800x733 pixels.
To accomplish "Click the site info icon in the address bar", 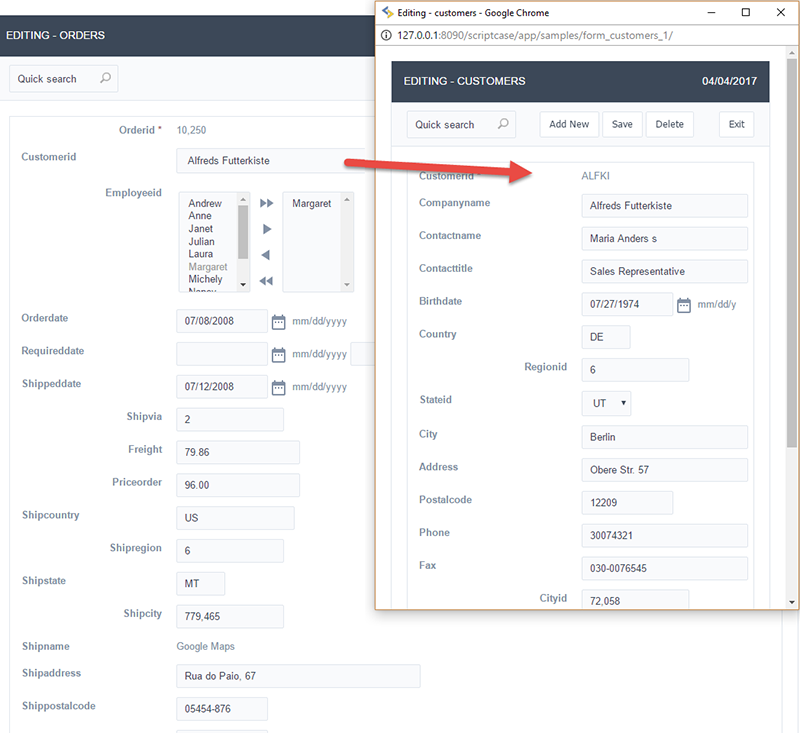I will click(x=387, y=33).
